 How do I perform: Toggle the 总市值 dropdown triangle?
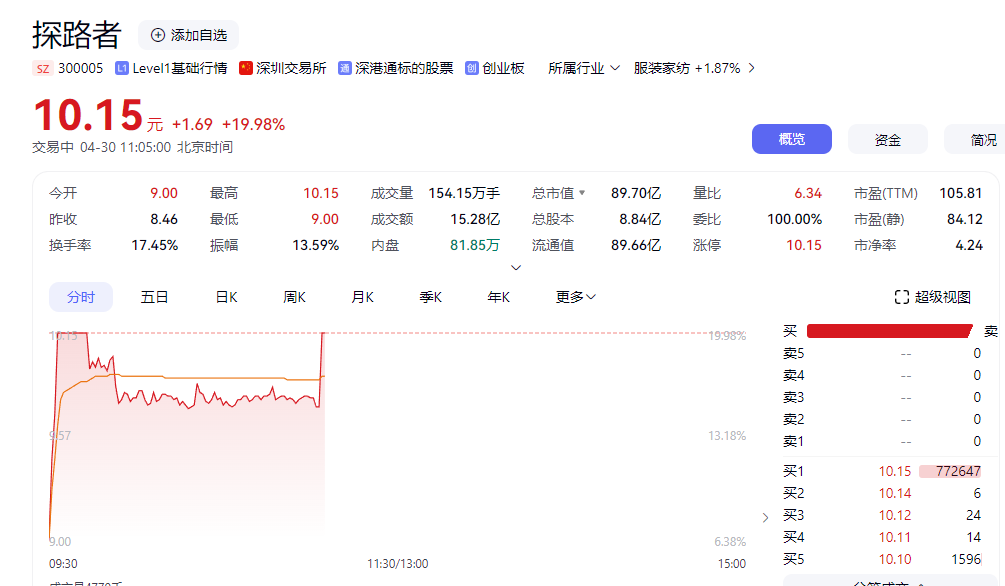tap(582, 192)
